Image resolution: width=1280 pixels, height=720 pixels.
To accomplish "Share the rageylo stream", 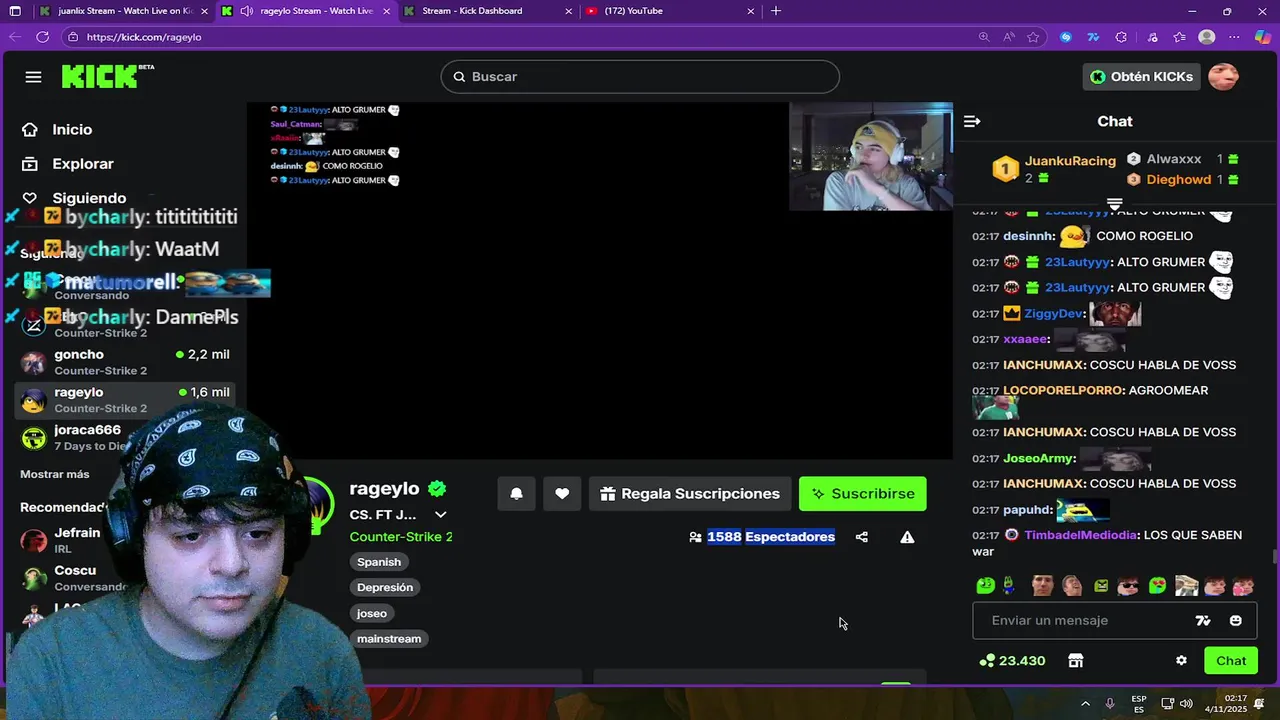I will pos(862,537).
